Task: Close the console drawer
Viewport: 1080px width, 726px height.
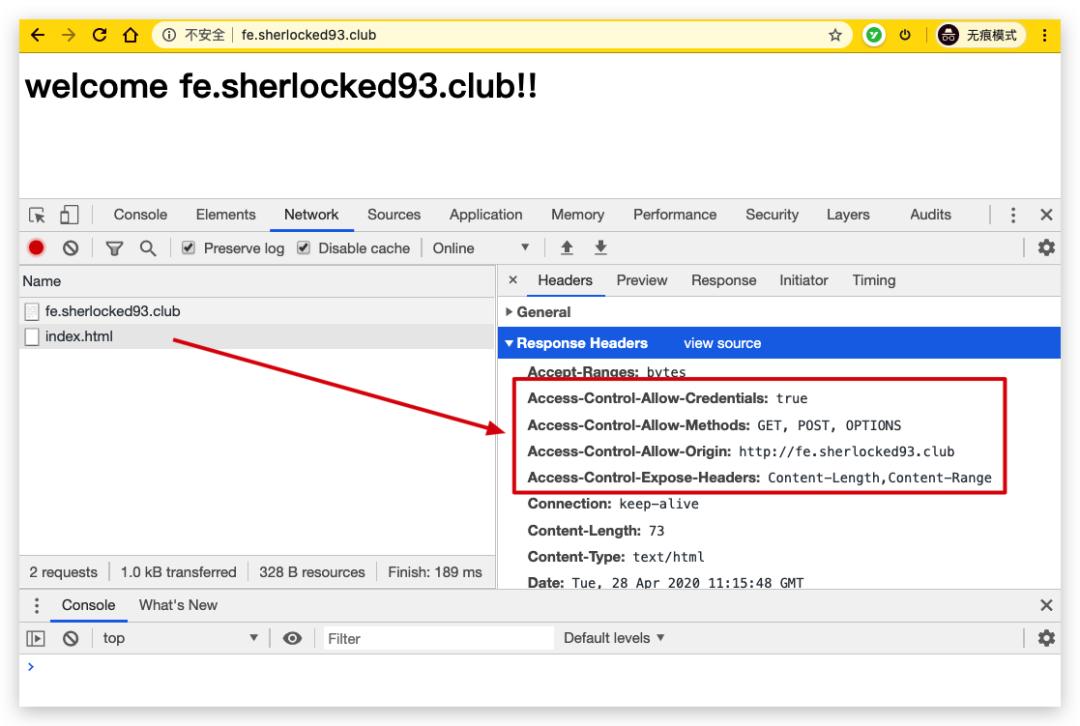Action: [x=1046, y=605]
